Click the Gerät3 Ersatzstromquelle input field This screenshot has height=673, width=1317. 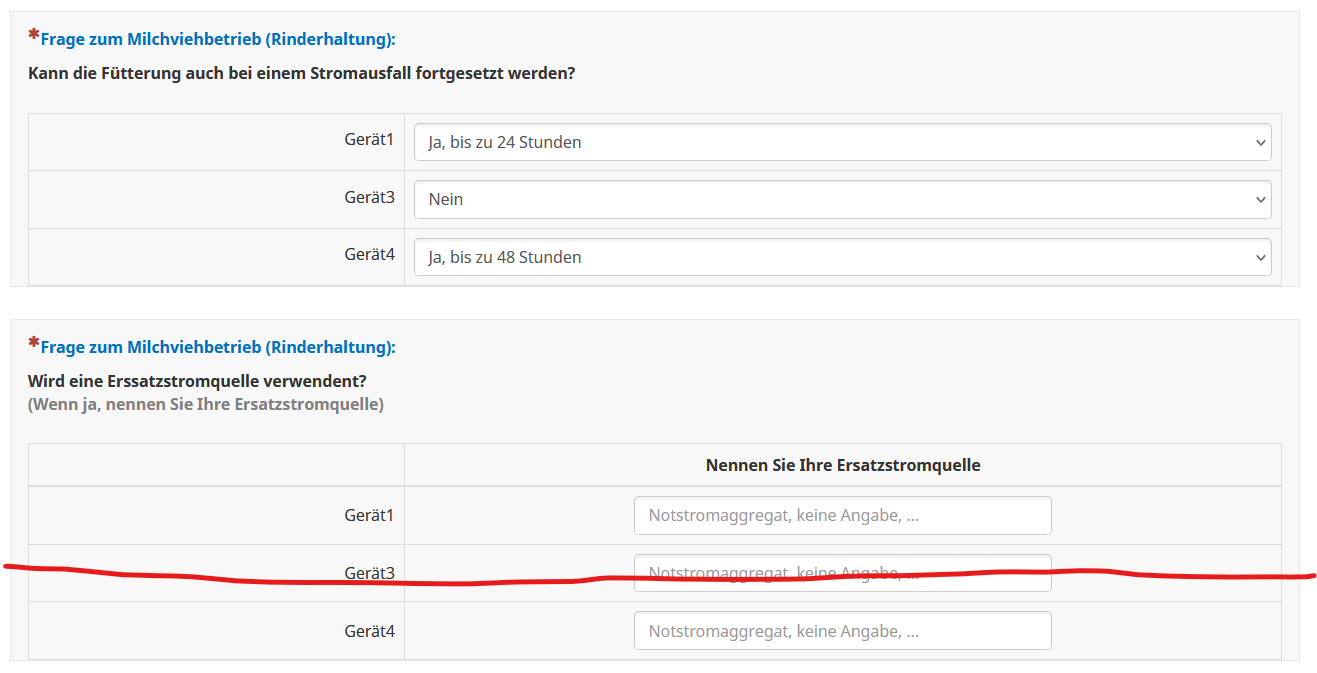point(842,573)
